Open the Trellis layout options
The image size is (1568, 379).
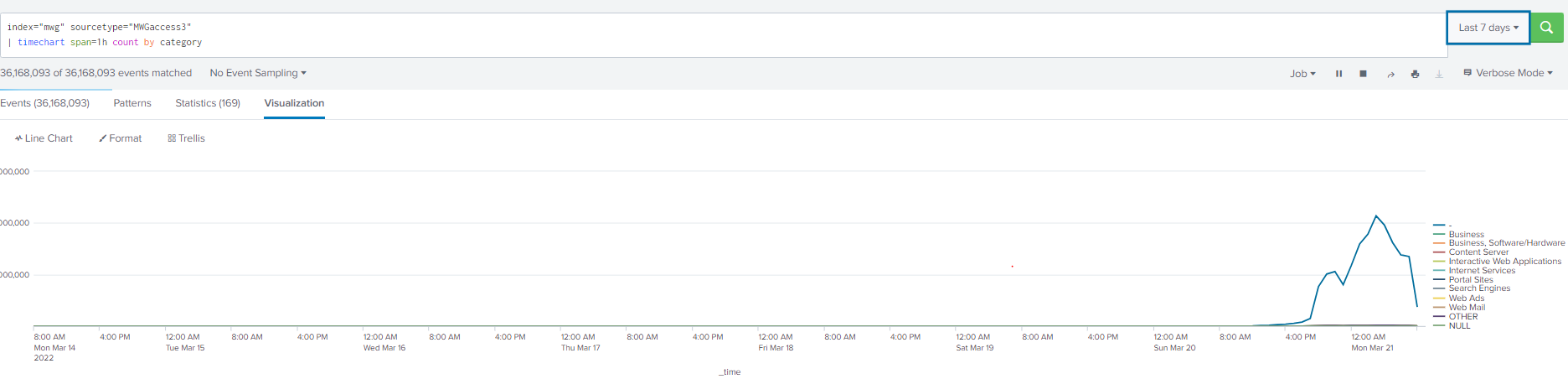pos(186,138)
